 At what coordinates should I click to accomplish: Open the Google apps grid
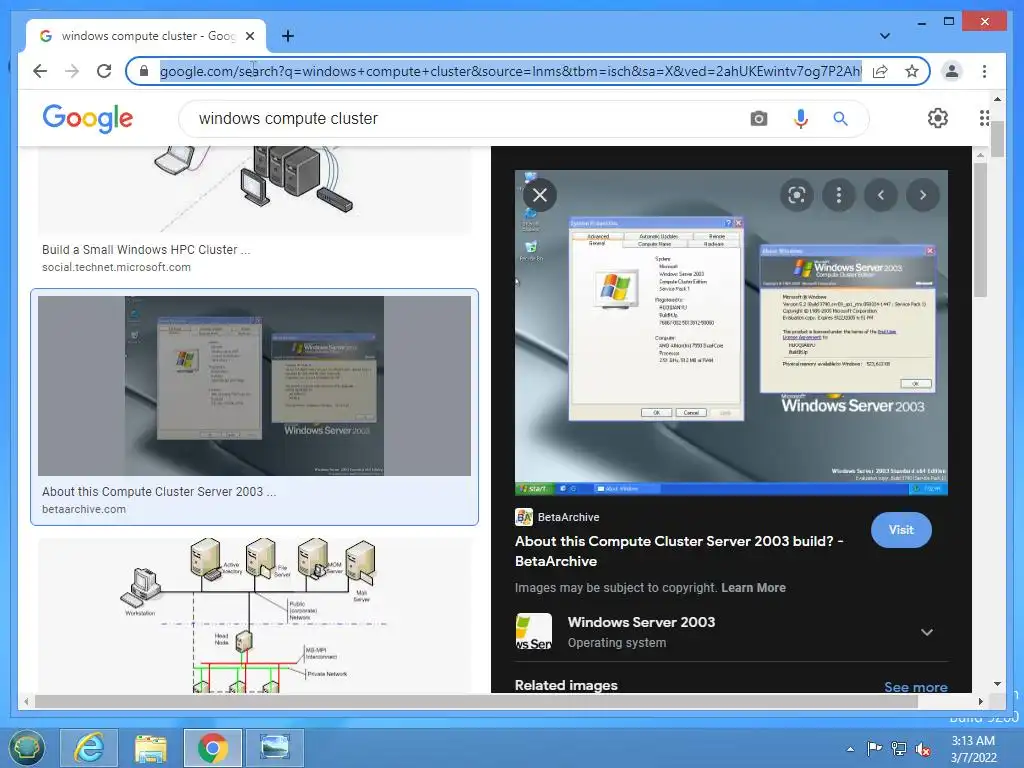click(x=984, y=118)
